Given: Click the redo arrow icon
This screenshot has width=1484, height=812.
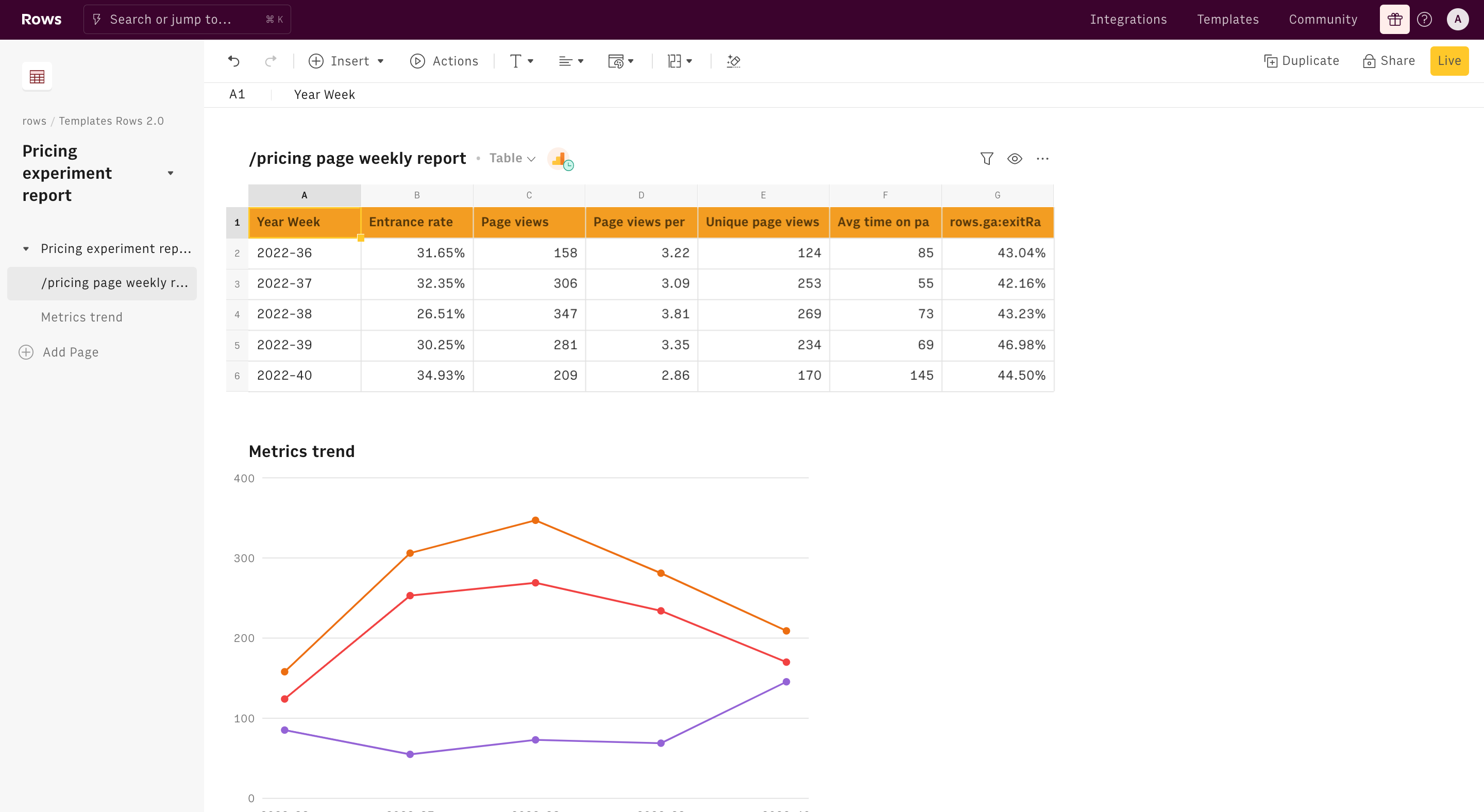Looking at the screenshot, I should (270, 61).
